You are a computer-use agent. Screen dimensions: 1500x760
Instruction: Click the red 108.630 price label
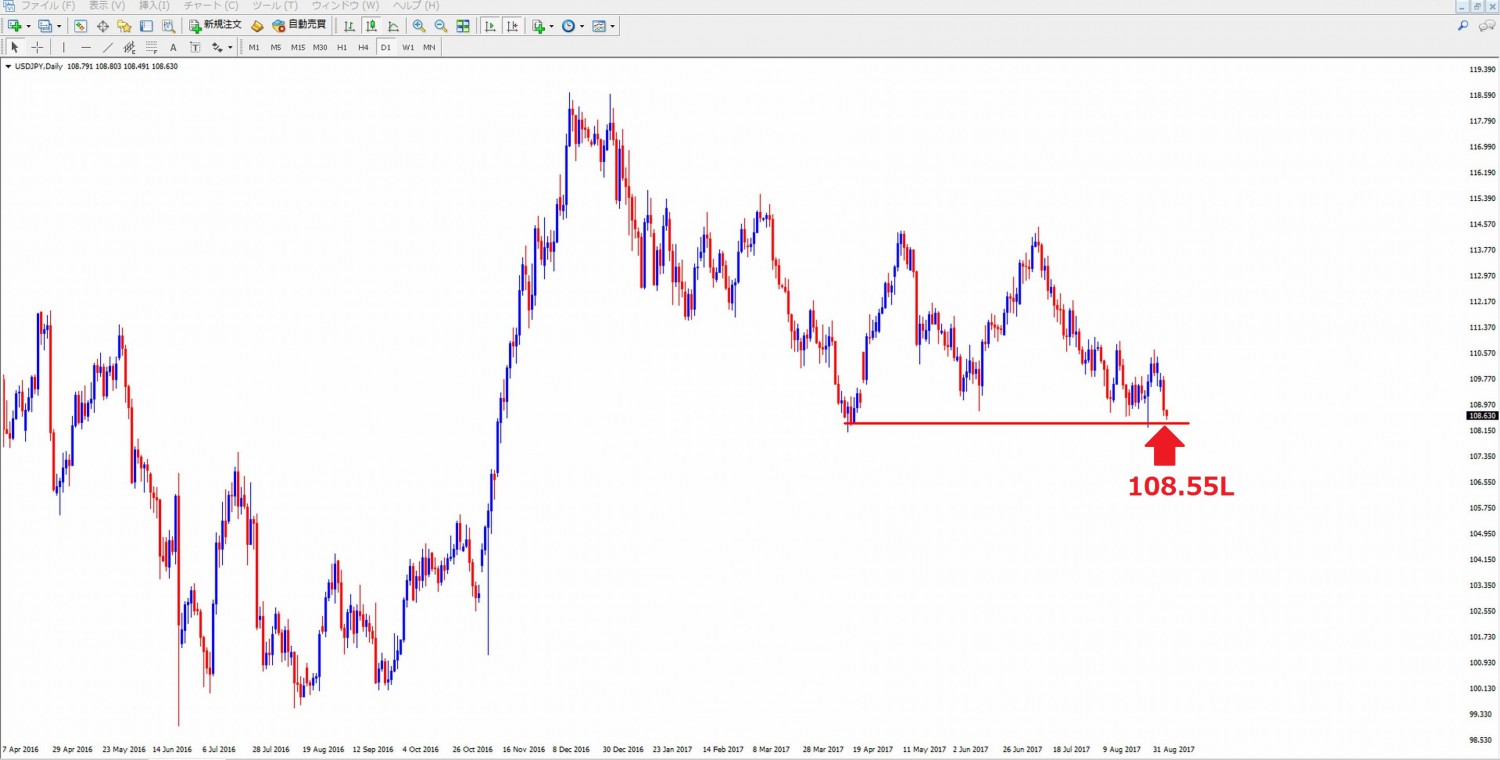1480,416
